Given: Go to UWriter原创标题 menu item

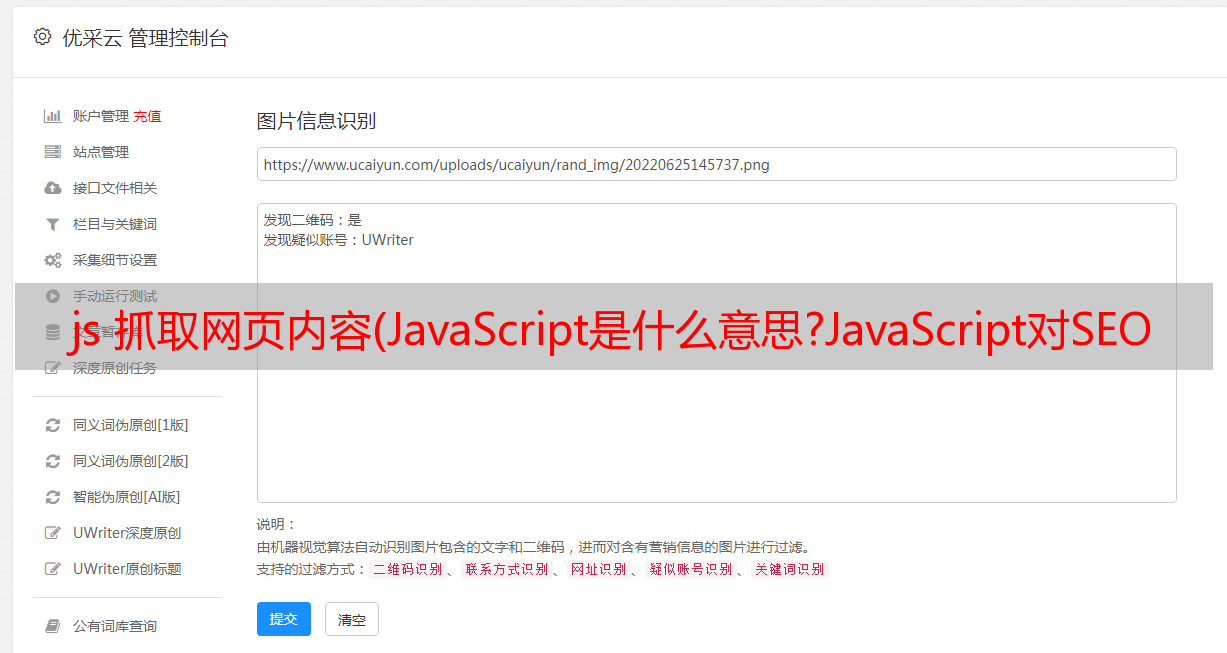Looking at the screenshot, I should point(127,569).
